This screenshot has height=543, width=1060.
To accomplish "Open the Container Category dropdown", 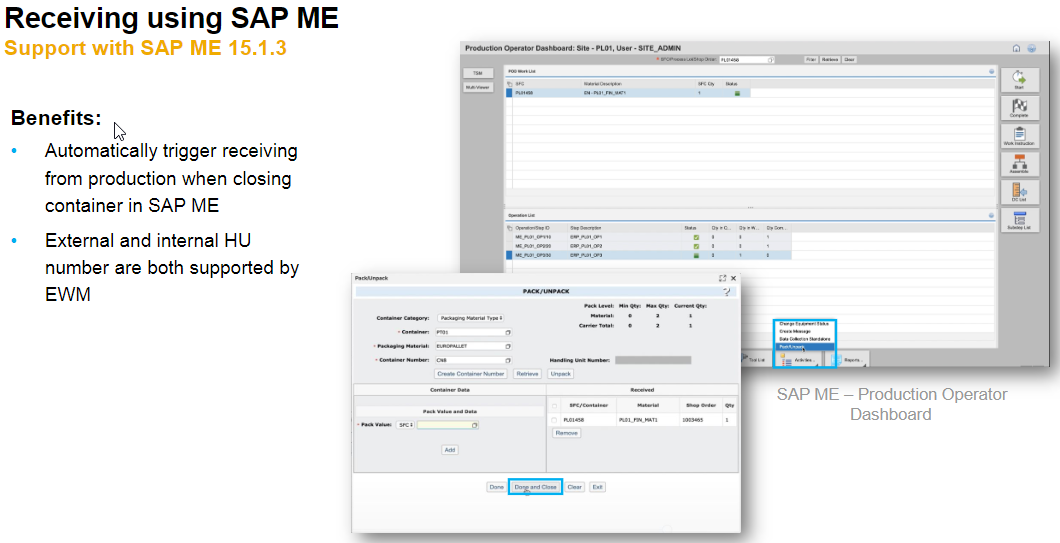I will (x=470, y=317).
